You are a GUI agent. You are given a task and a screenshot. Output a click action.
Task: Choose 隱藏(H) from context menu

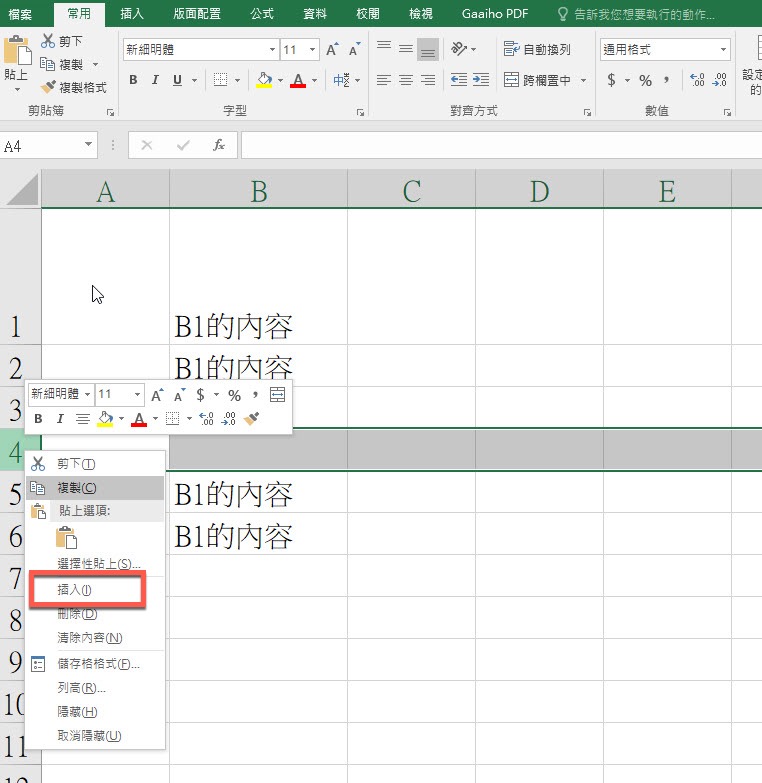point(95,712)
